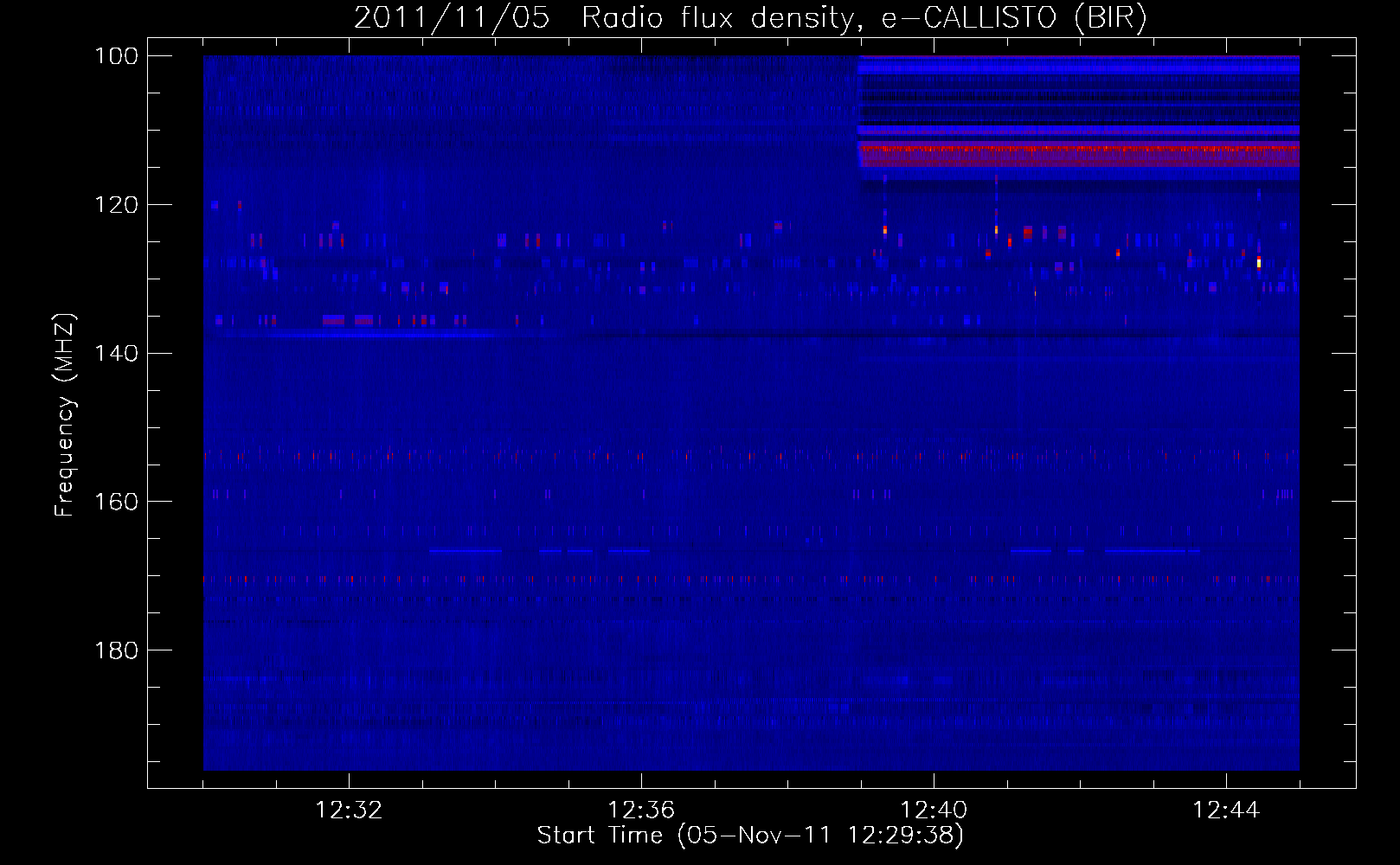Click the '100' frequency tick label
The height and width of the screenshot is (865, 1400).
(x=117, y=56)
